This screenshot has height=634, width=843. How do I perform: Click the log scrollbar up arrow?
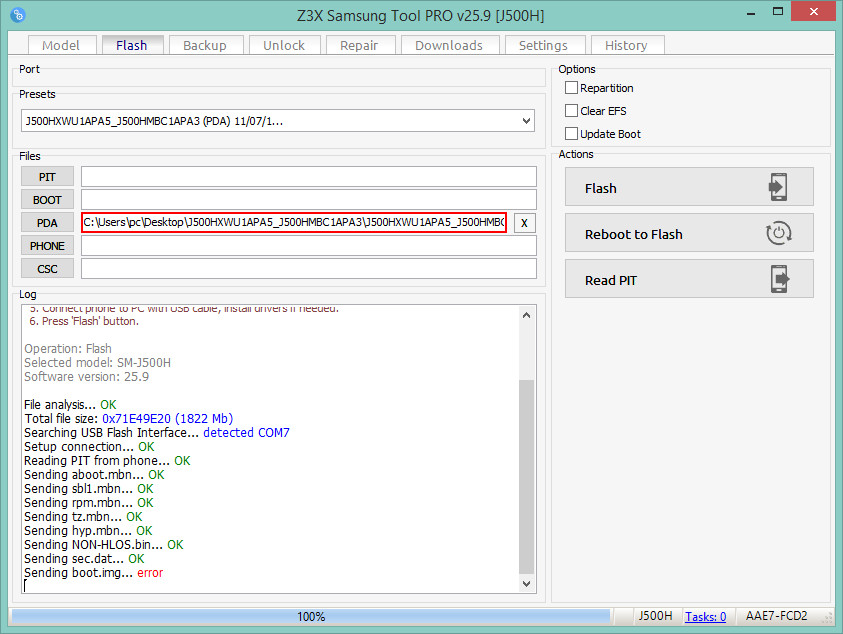(x=526, y=315)
